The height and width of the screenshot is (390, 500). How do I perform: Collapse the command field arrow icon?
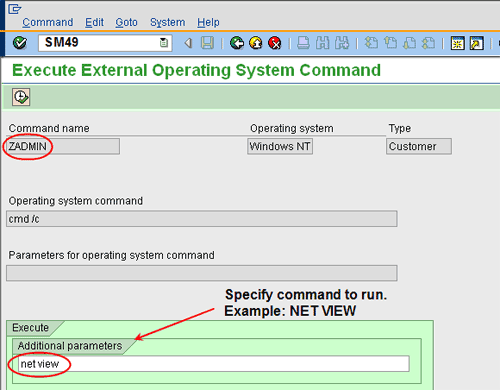coord(188,43)
